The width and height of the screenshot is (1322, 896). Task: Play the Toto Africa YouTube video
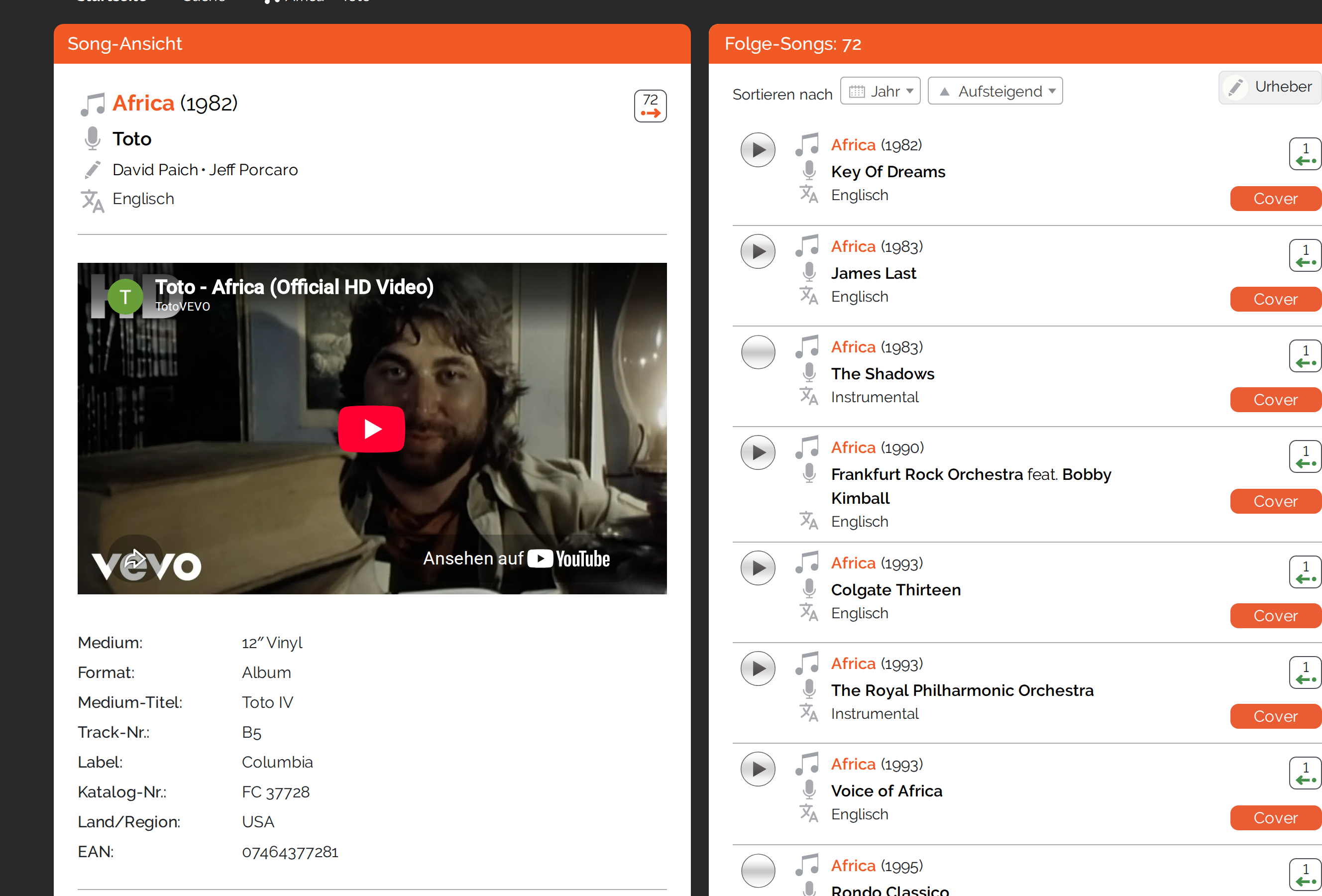[x=371, y=429]
